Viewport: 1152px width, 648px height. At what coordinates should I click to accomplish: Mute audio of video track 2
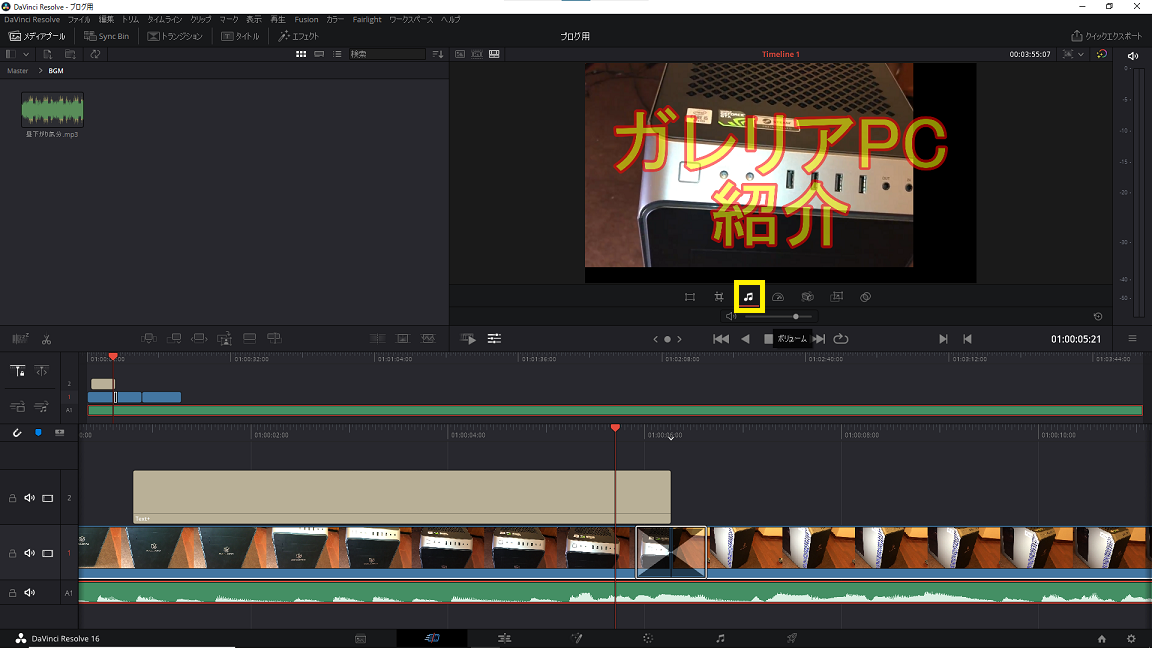click(29, 498)
